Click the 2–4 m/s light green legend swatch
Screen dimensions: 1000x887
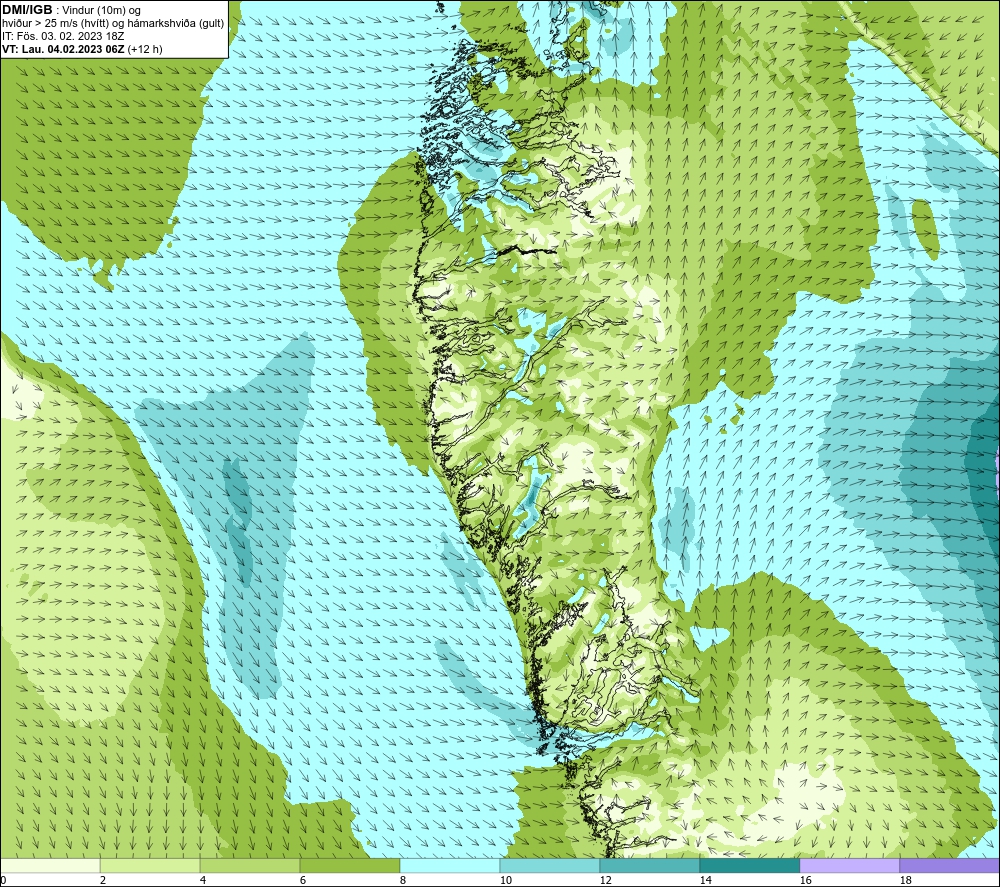click(x=150, y=866)
